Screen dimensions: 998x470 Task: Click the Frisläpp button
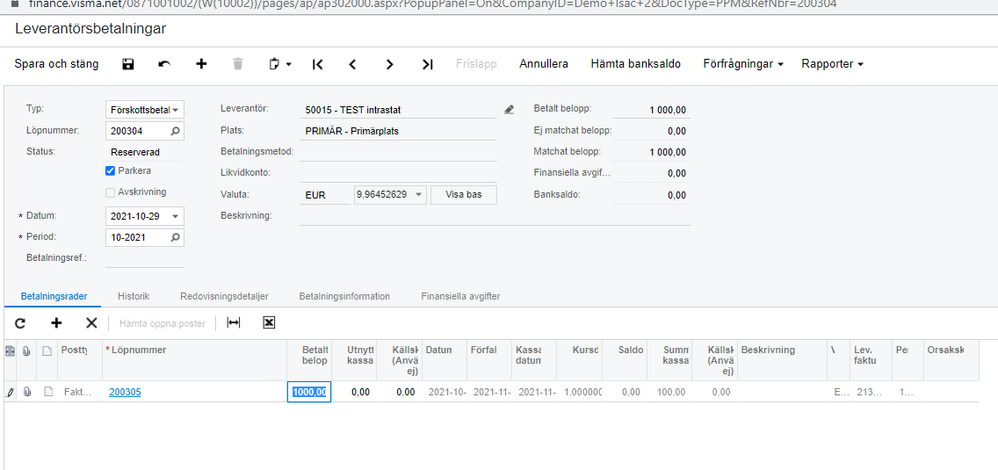pyautogui.click(x=476, y=64)
